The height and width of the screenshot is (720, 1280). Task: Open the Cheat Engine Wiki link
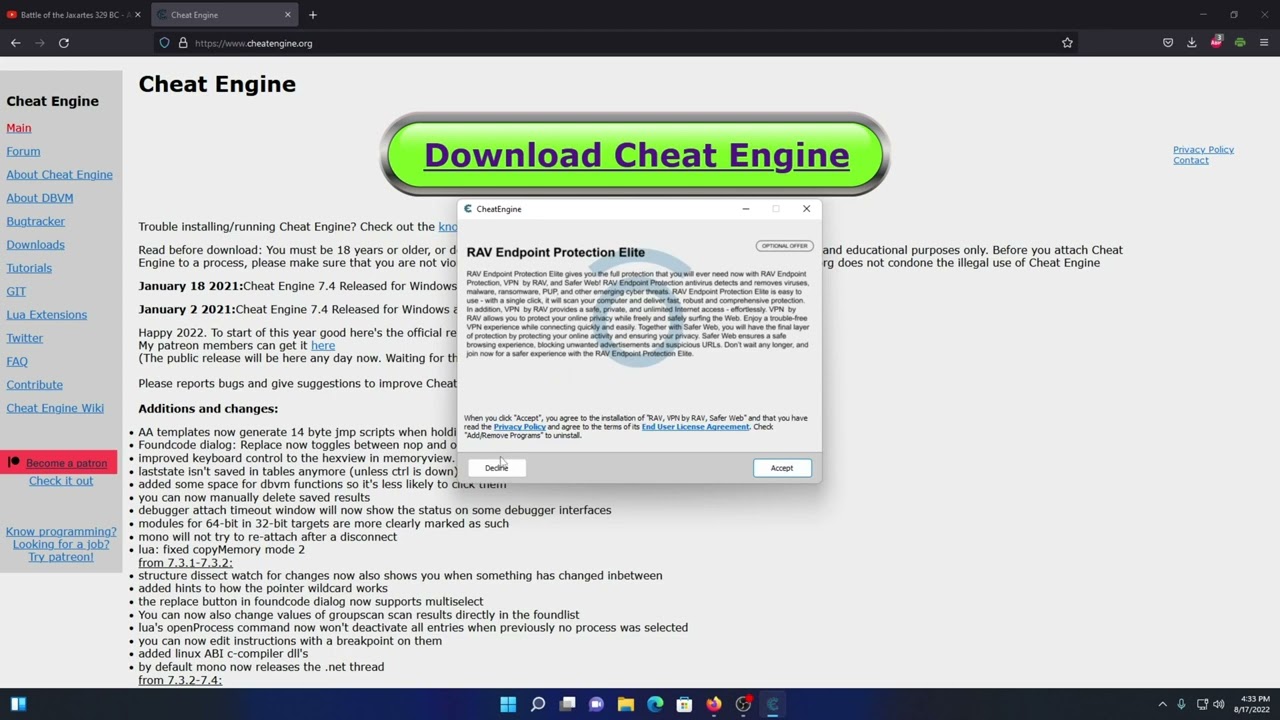(x=55, y=408)
